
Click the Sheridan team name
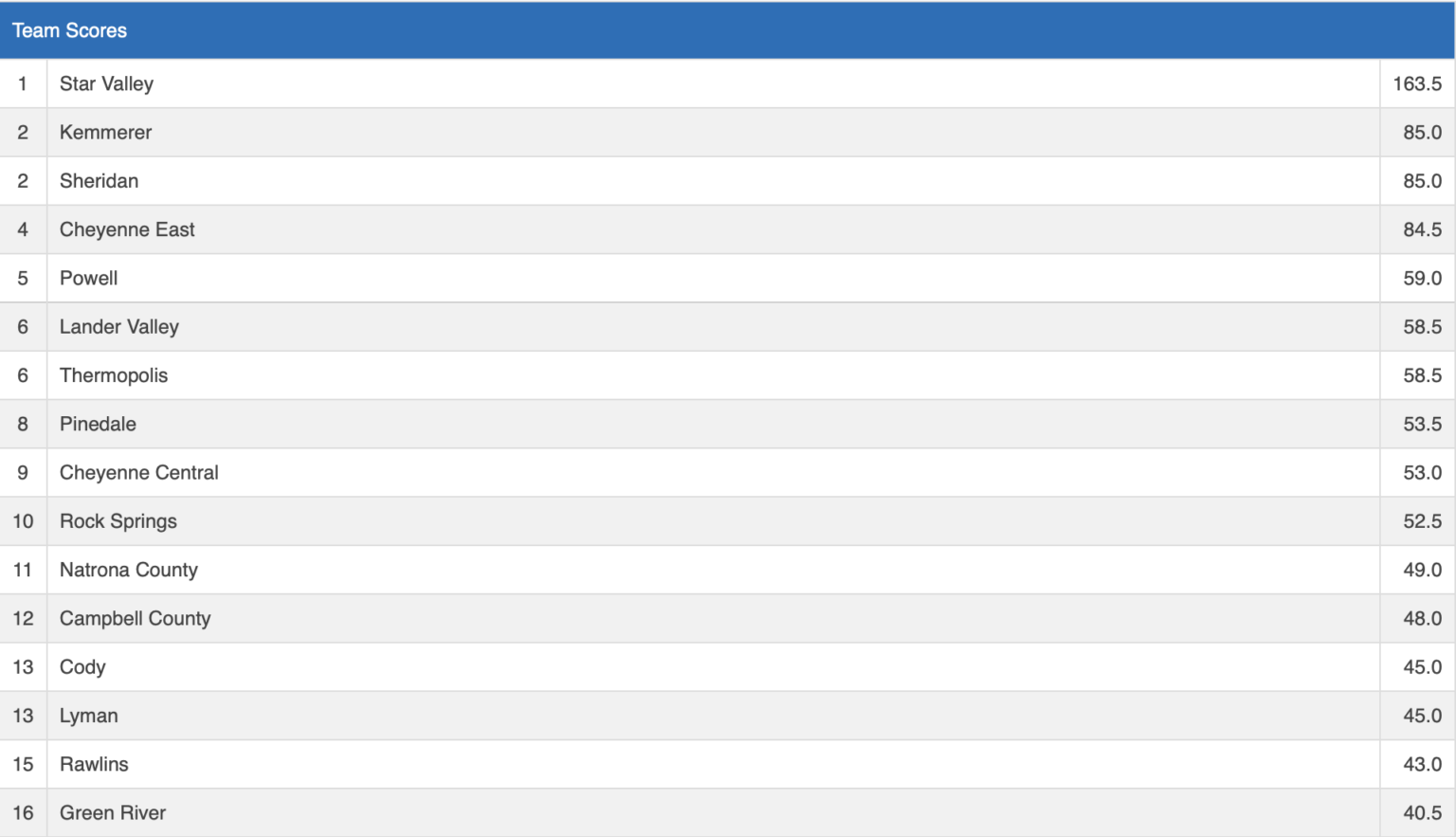[x=99, y=181]
